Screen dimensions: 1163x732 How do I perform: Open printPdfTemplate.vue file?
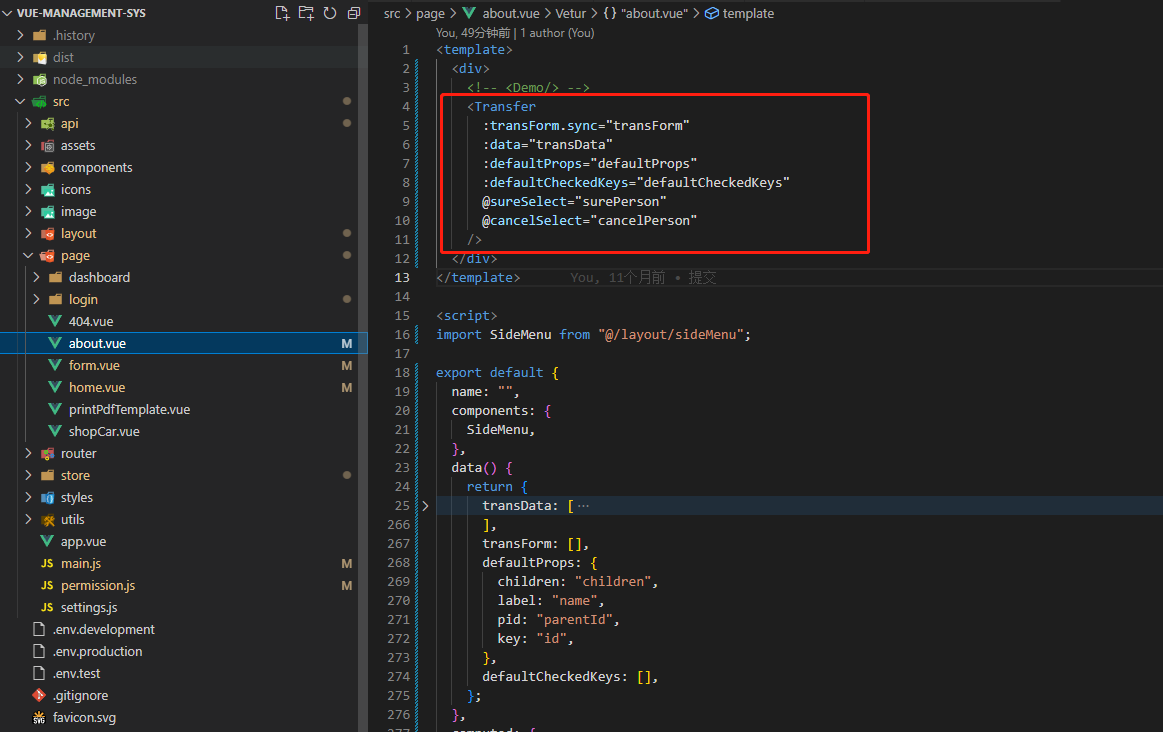click(x=129, y=409)
